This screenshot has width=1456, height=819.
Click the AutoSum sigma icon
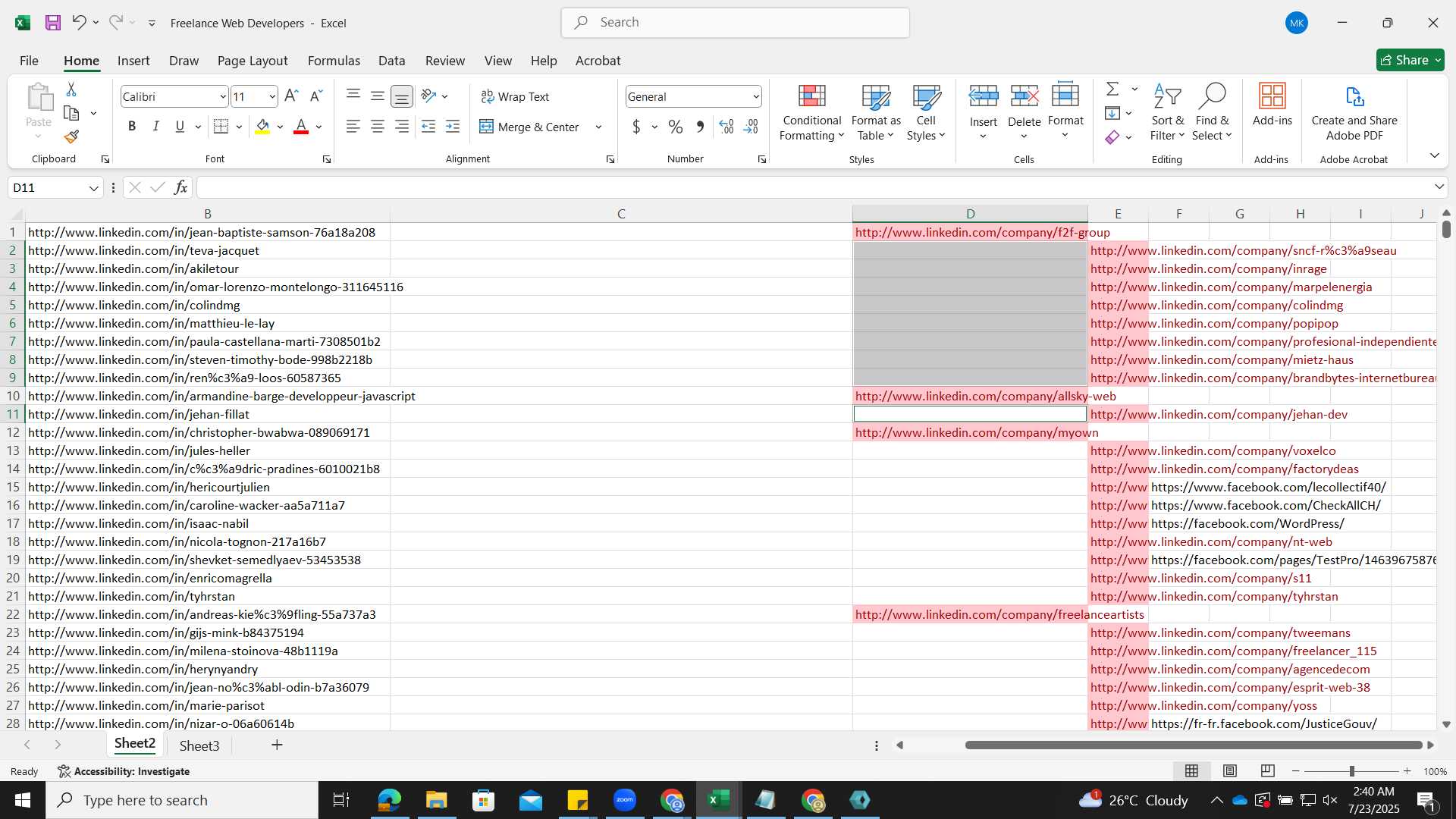click(1112, 89)
